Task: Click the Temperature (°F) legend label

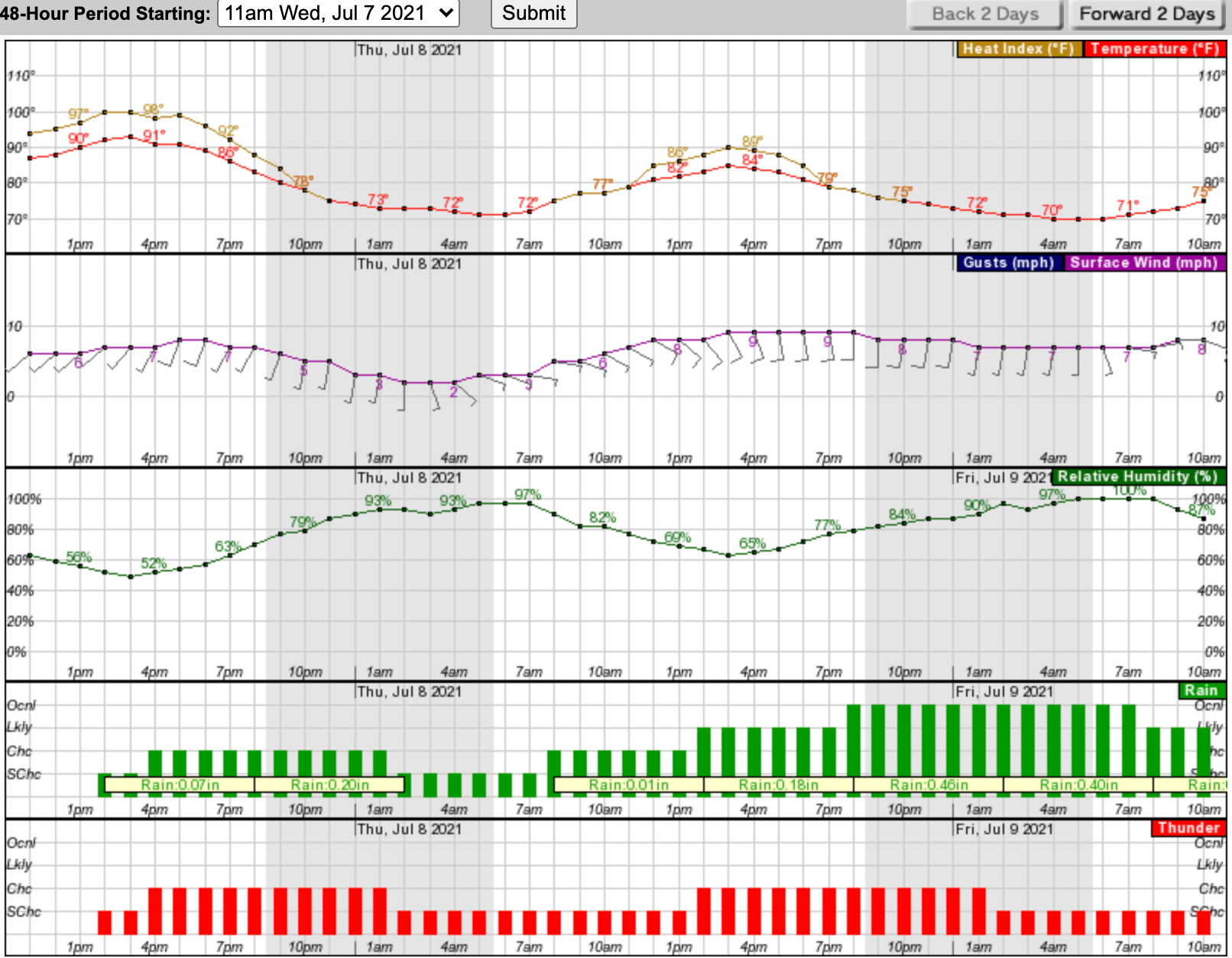Action: [1154, 49]
